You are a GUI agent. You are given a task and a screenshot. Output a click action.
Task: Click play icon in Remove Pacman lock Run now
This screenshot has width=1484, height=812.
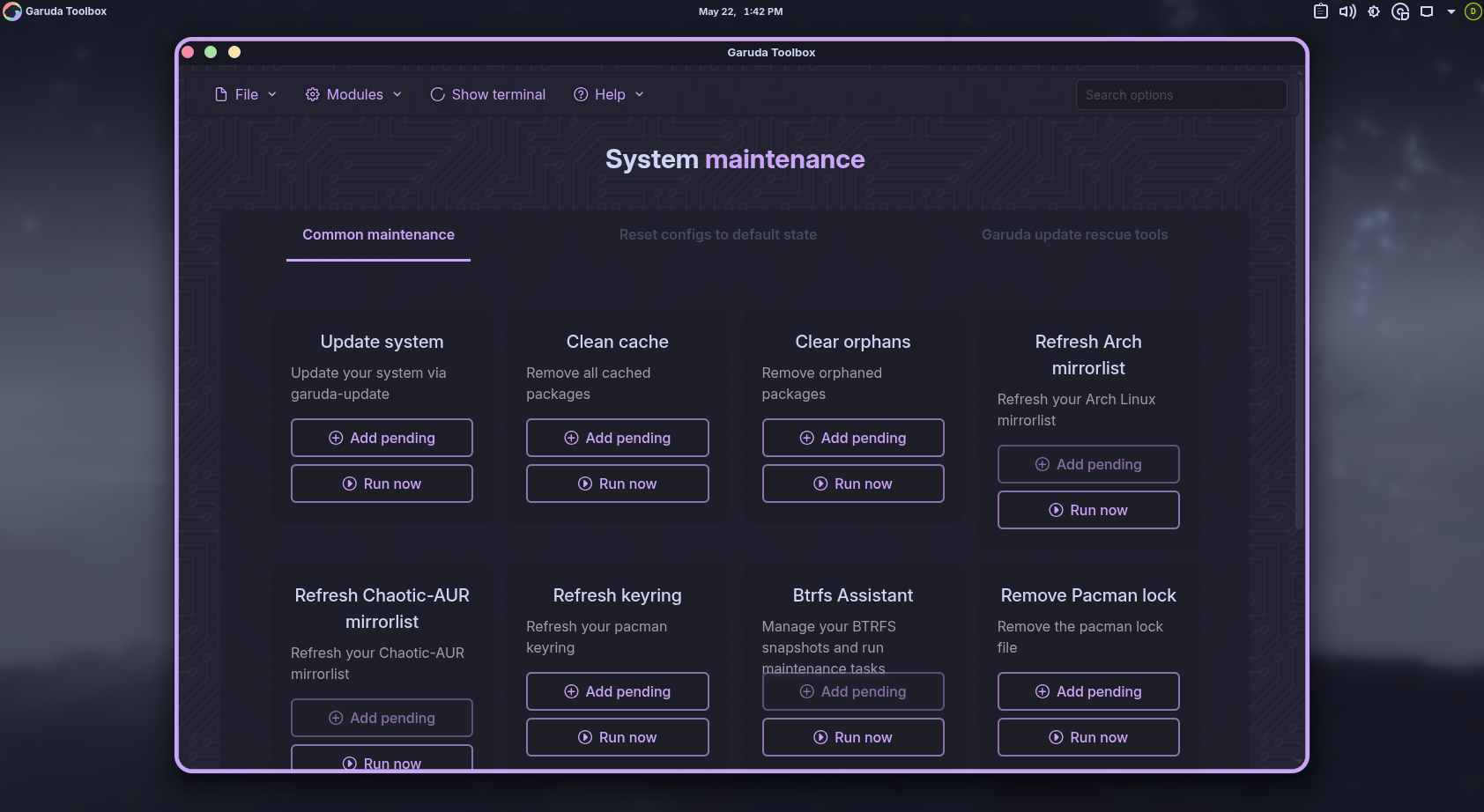point(1056,737)
